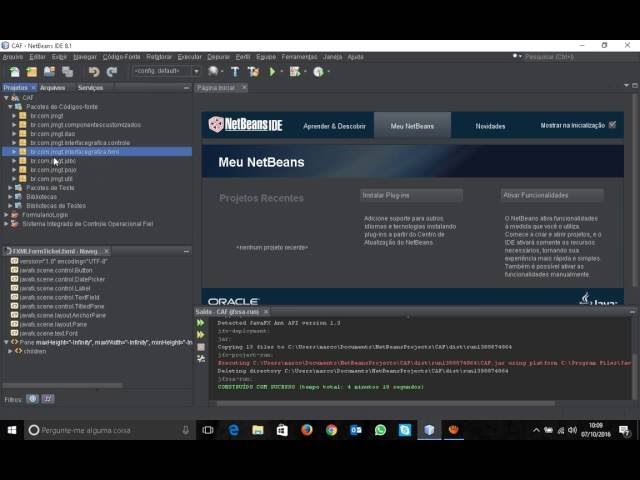Click the second re-run arrows icon in output
The height and width of the screenshot is (480, 640).
[x=200, y=335]
